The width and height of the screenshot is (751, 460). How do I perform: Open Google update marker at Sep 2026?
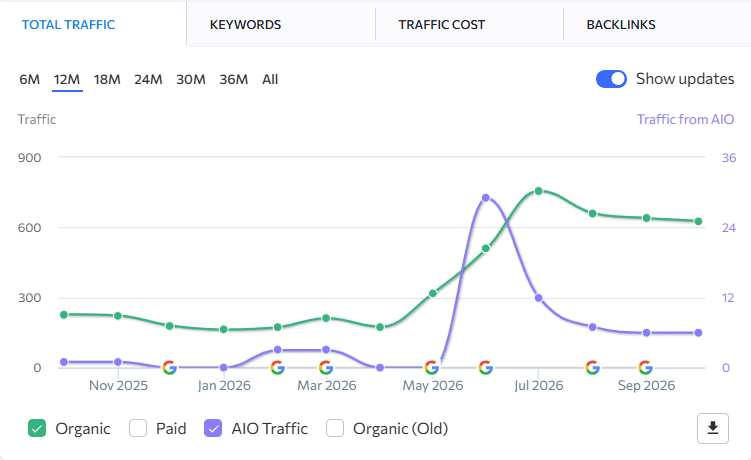coord(646,368)
